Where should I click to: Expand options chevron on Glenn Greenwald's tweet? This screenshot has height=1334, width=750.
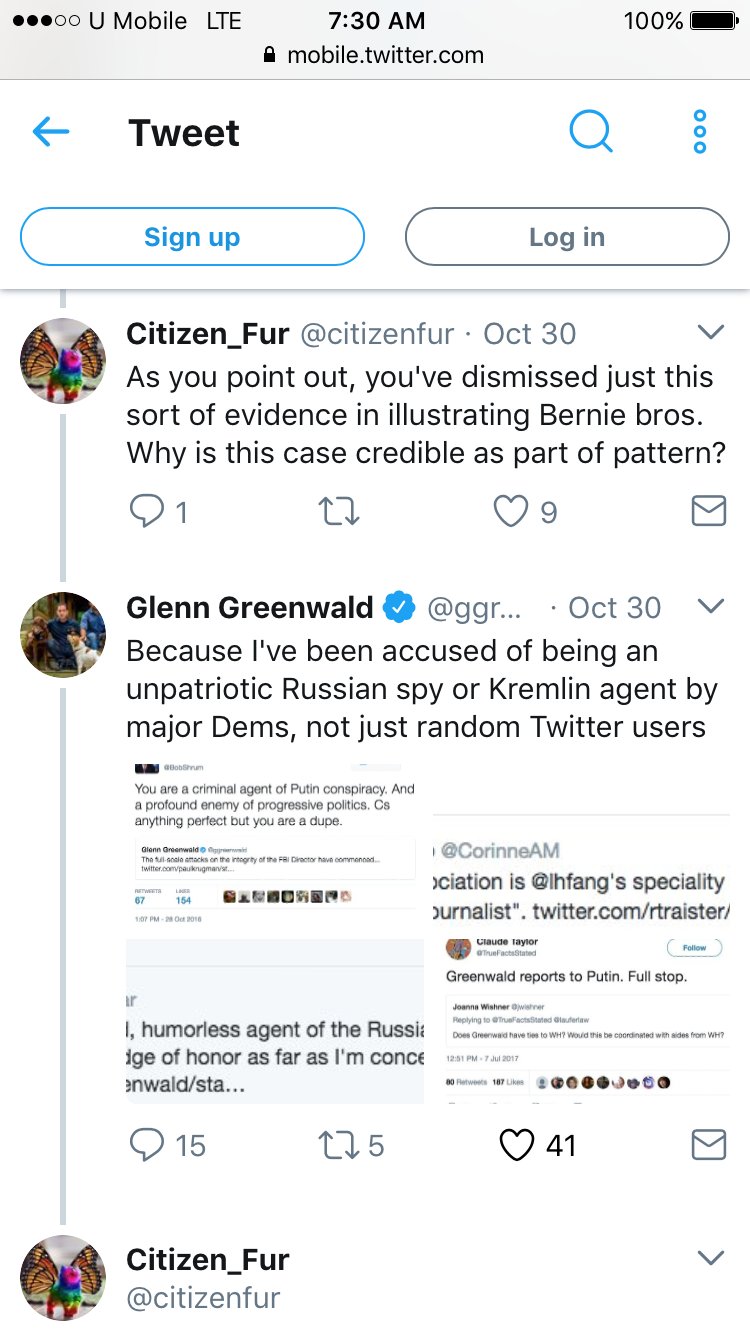coord(710,606)
